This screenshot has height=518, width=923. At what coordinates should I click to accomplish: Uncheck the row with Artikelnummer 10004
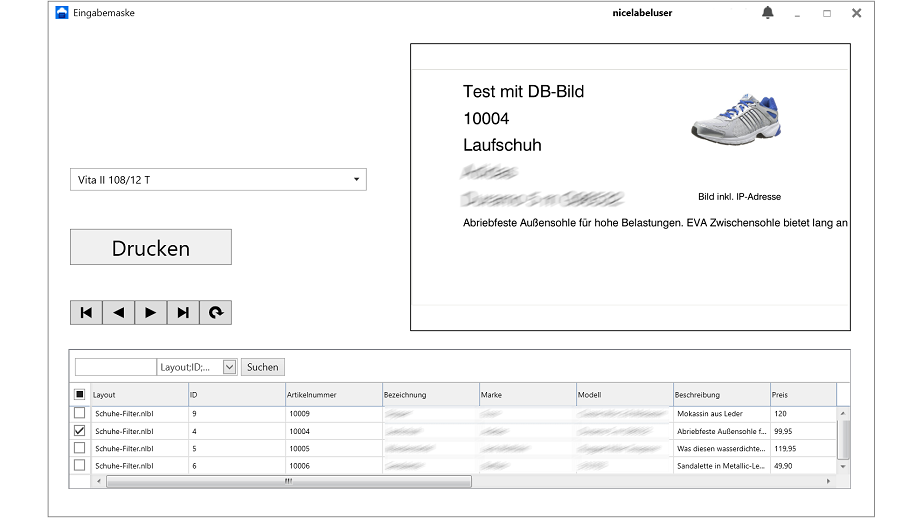[x=80, y=431]
